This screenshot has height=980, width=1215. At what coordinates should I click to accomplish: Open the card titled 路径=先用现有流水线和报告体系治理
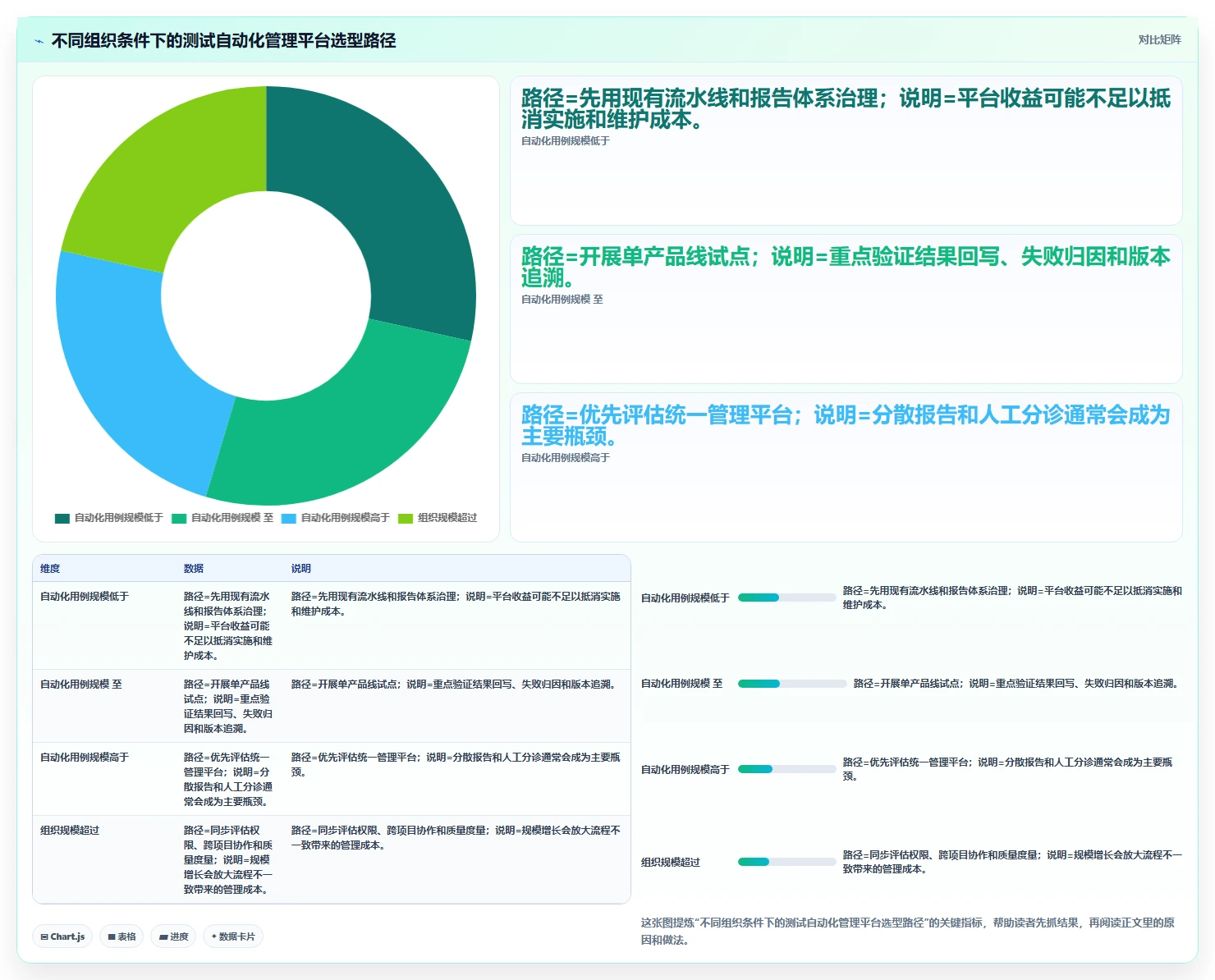[x=846, y=150]
